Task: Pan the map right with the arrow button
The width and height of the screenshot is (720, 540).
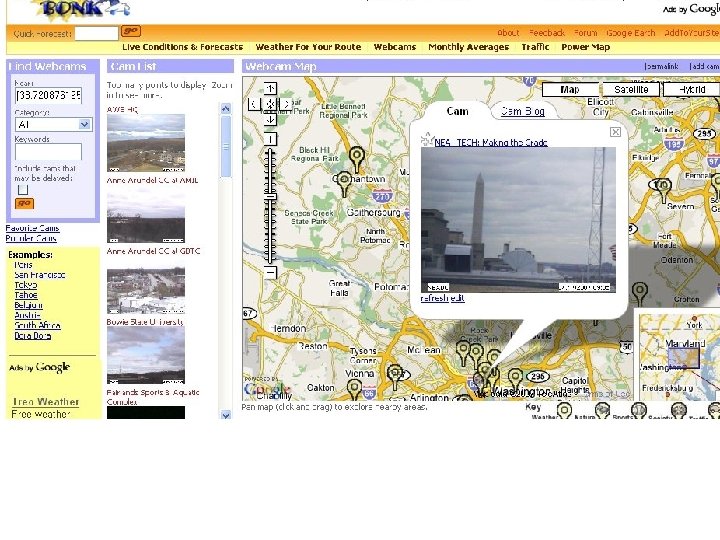Action: pos(286,104)
